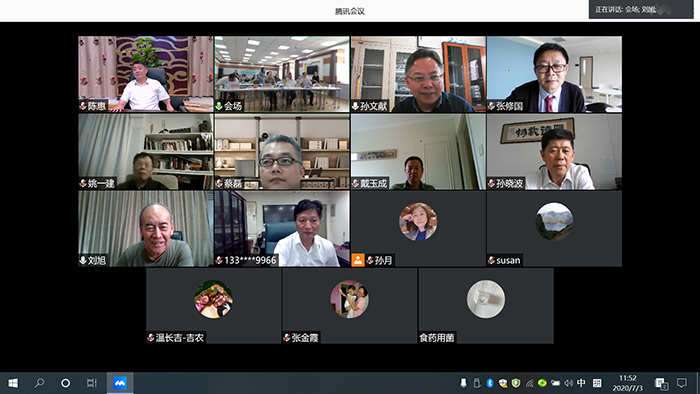
Task: Click the orange host icon beside 孙月
Action: (x=358, y=260)
